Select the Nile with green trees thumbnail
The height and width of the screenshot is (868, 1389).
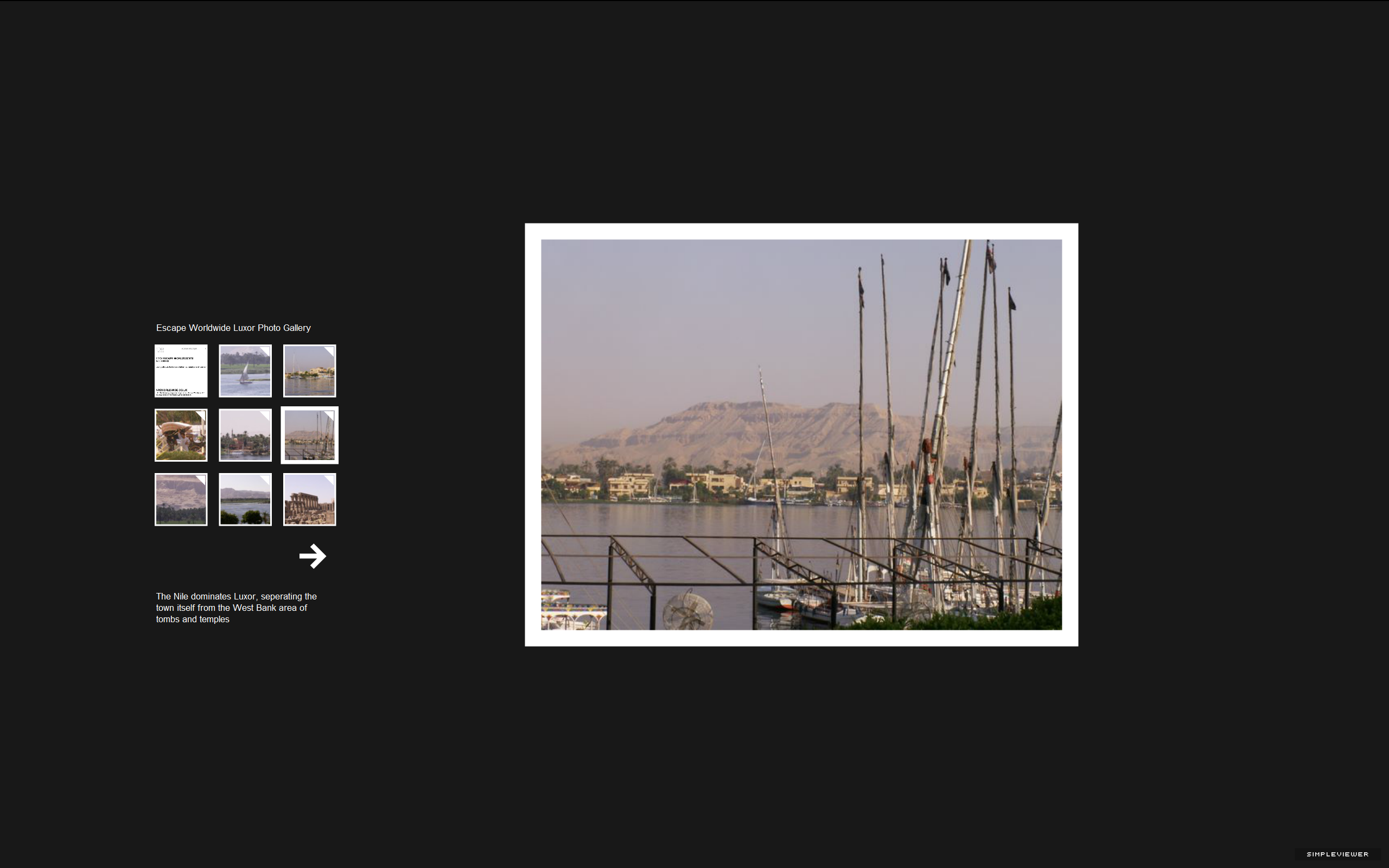click(245, 500)
